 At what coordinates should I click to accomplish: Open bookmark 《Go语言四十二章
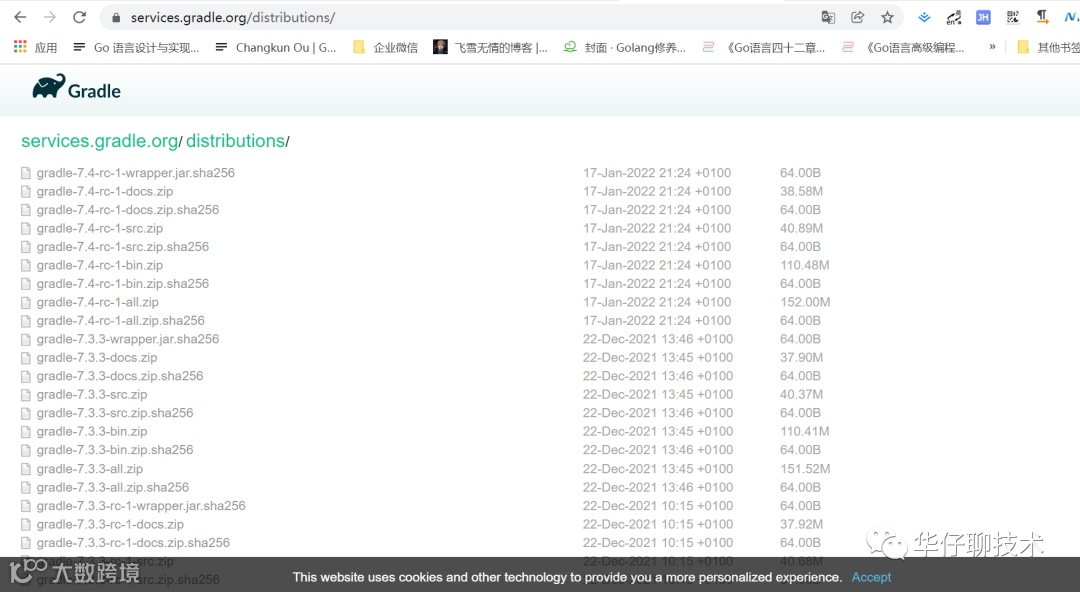point(763,47)
